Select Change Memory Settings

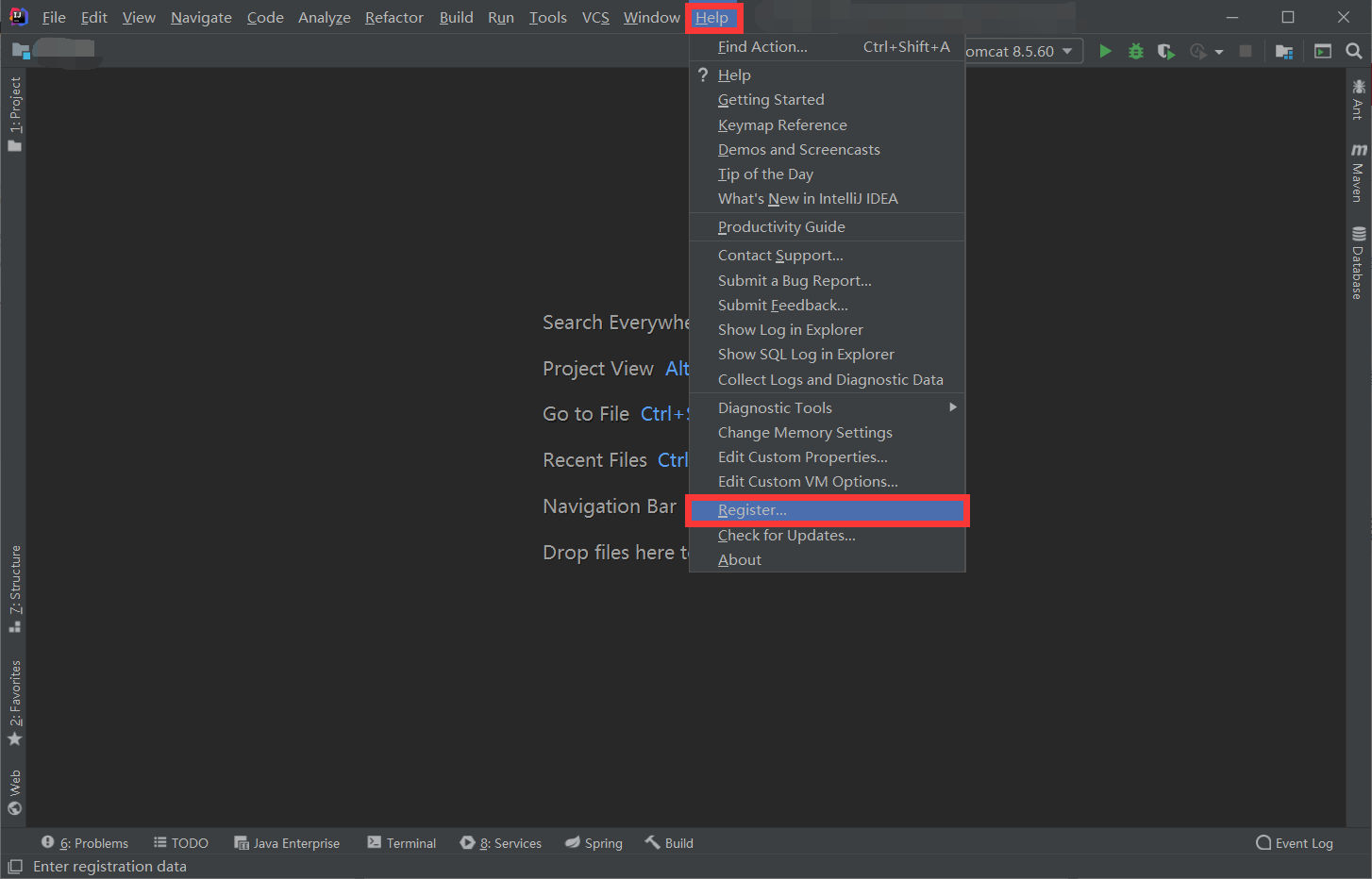pos(828,432)
